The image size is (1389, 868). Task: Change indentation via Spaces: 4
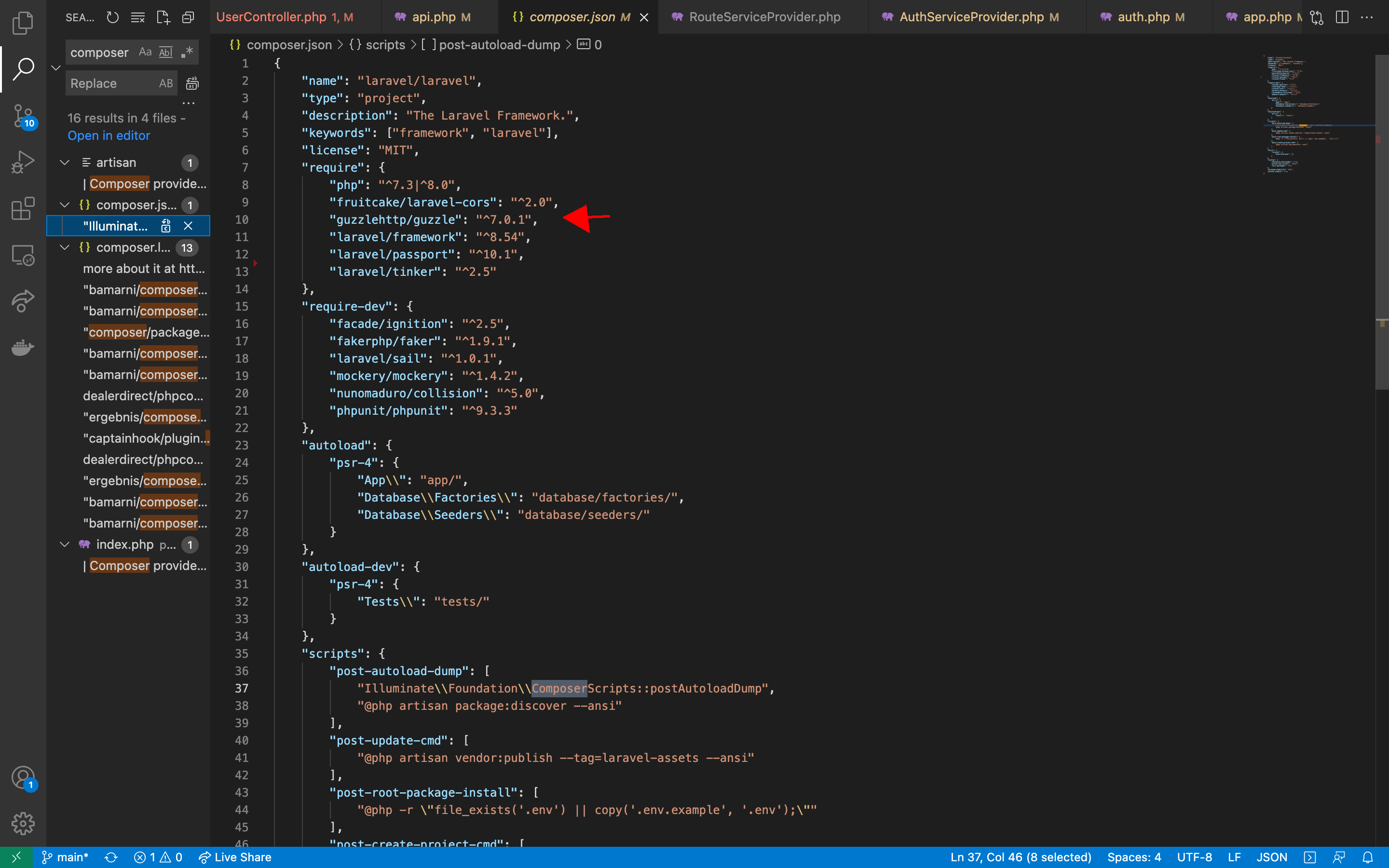[x=1133, y=857]
